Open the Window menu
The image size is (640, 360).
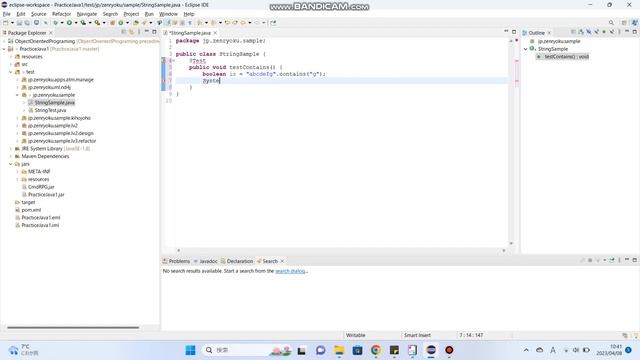[168, 14]
